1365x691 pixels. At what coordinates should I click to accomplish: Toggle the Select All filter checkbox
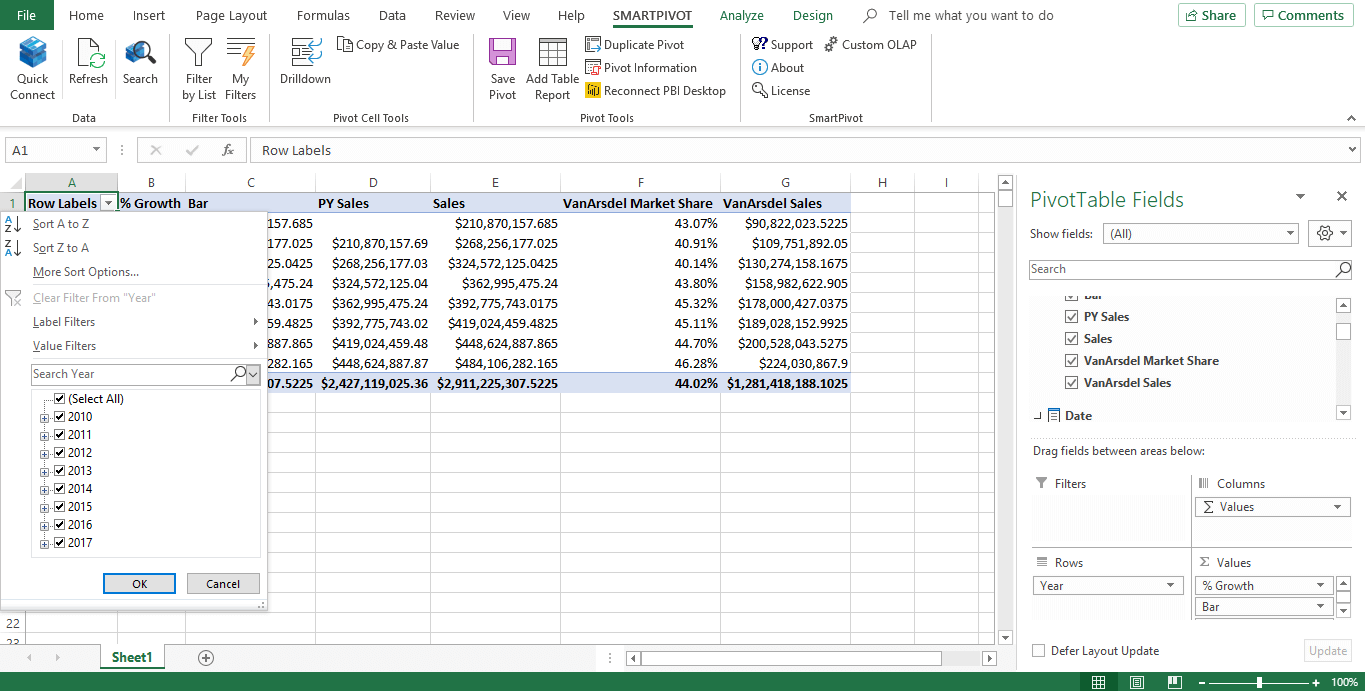[57, 398]
